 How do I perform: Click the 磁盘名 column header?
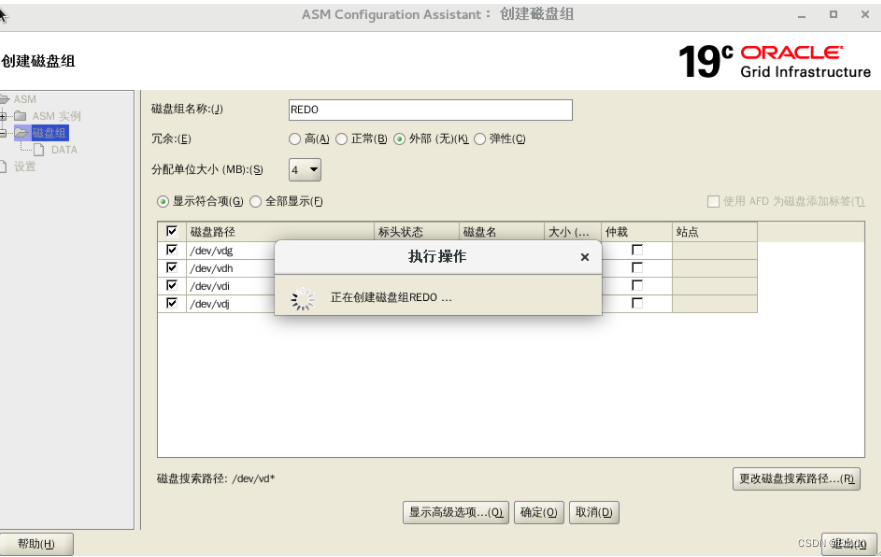coord(502,232)
